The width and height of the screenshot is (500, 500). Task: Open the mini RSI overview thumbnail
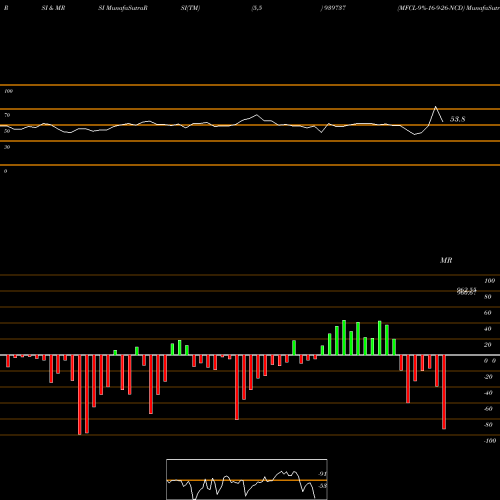click(x=247, y=479)
